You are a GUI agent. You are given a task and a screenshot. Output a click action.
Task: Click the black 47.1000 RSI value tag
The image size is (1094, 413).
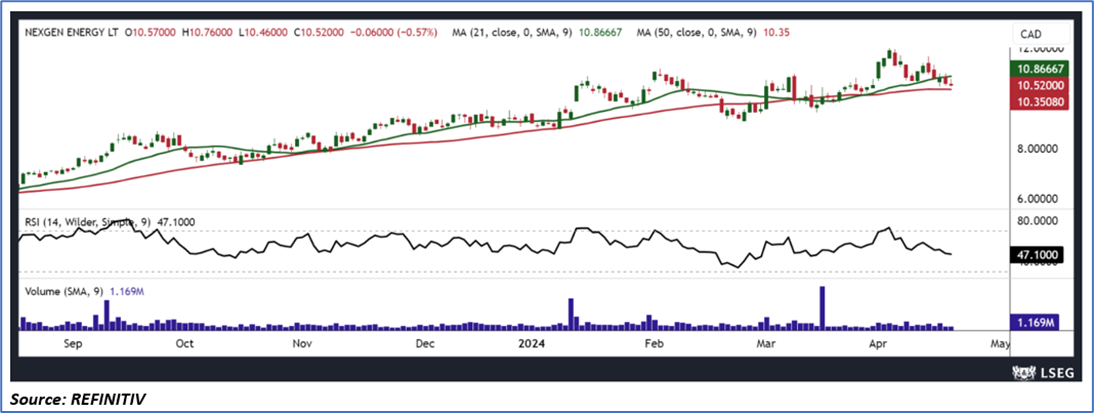tap(1039, 255)
